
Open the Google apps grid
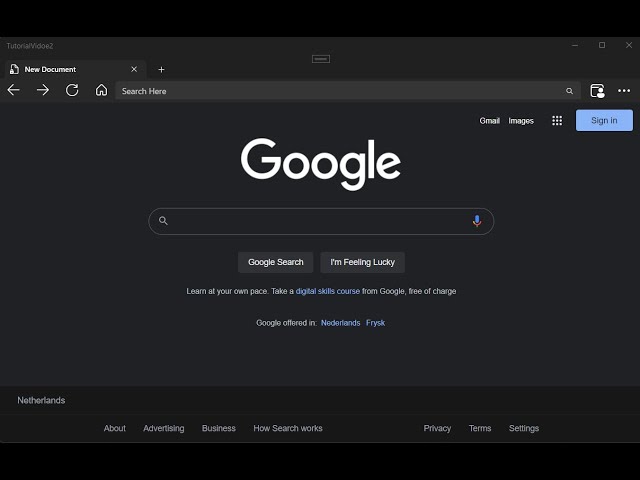click(x=557, y=120)
